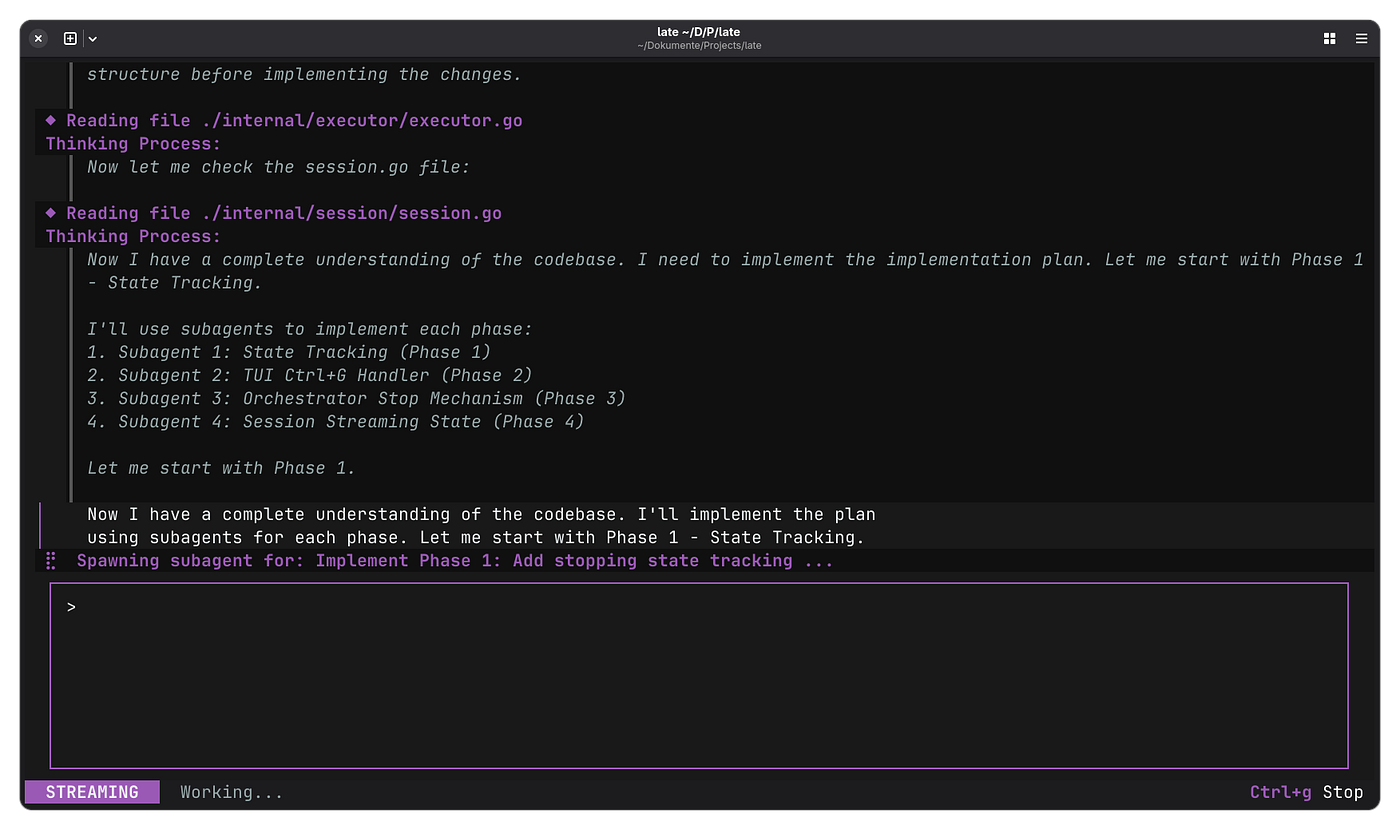The width and height of the screenshot is (1400, 830).
Task: Click 'Now let me check the session.go file' text
Action: pyautogui.click(x=278, y=167)
